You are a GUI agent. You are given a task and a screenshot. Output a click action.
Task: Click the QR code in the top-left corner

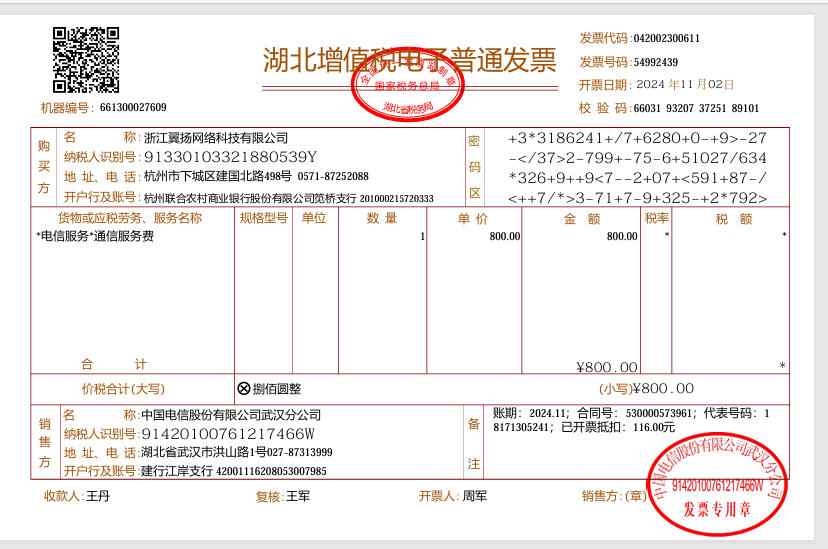[86, 60]
